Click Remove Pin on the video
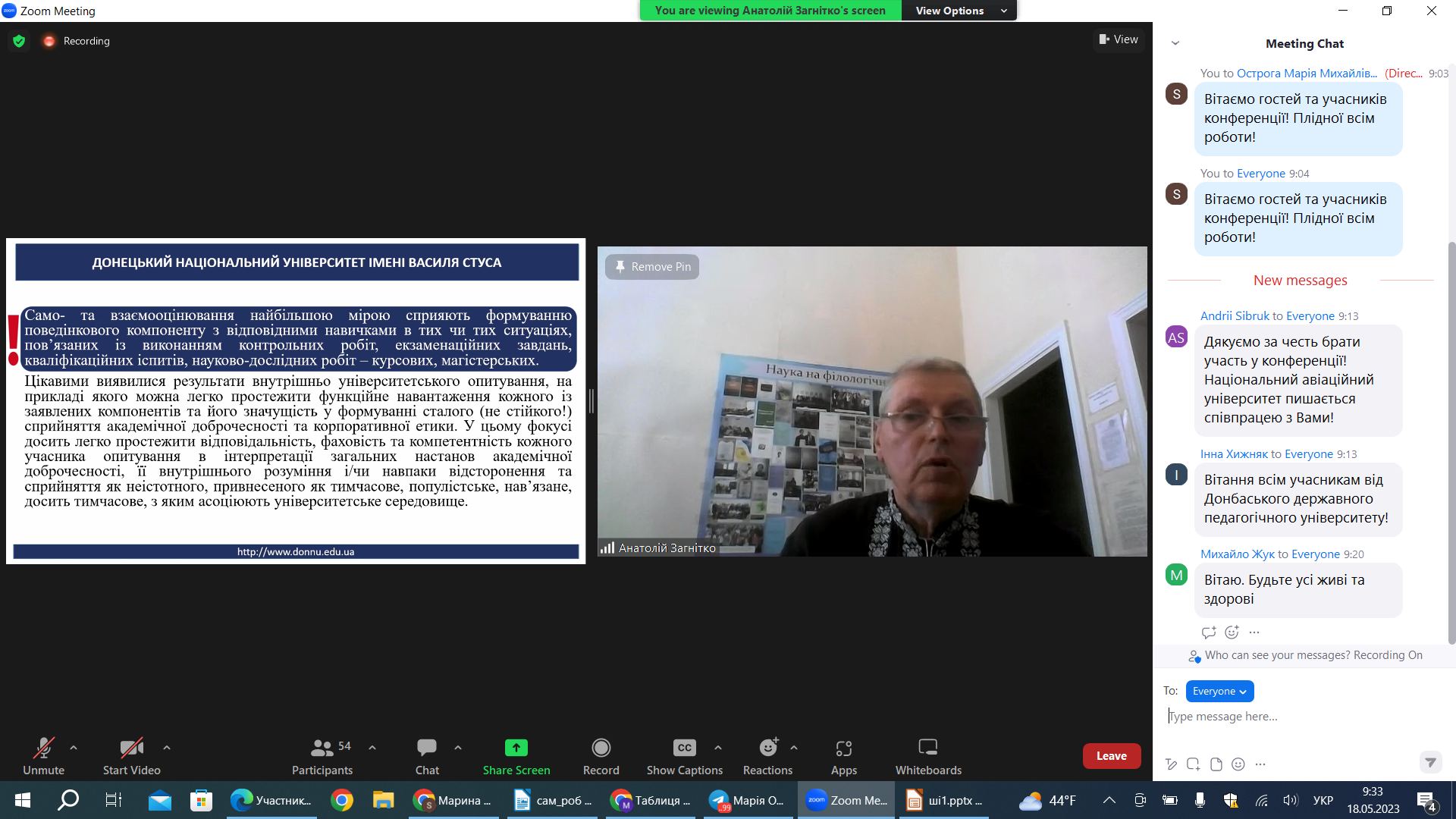 tap(652, 267)
